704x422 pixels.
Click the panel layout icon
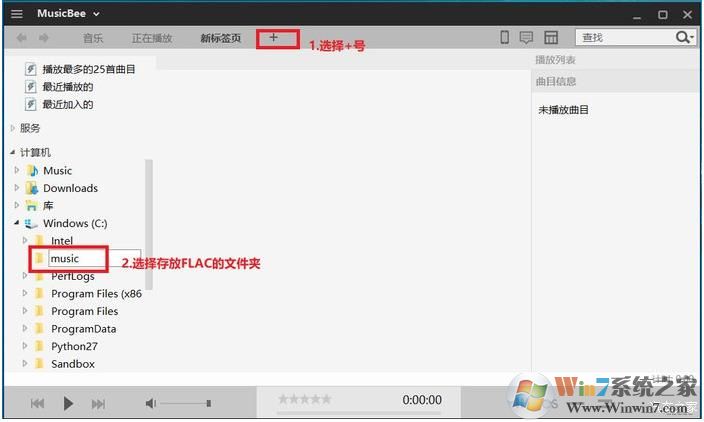click(551, 38)
